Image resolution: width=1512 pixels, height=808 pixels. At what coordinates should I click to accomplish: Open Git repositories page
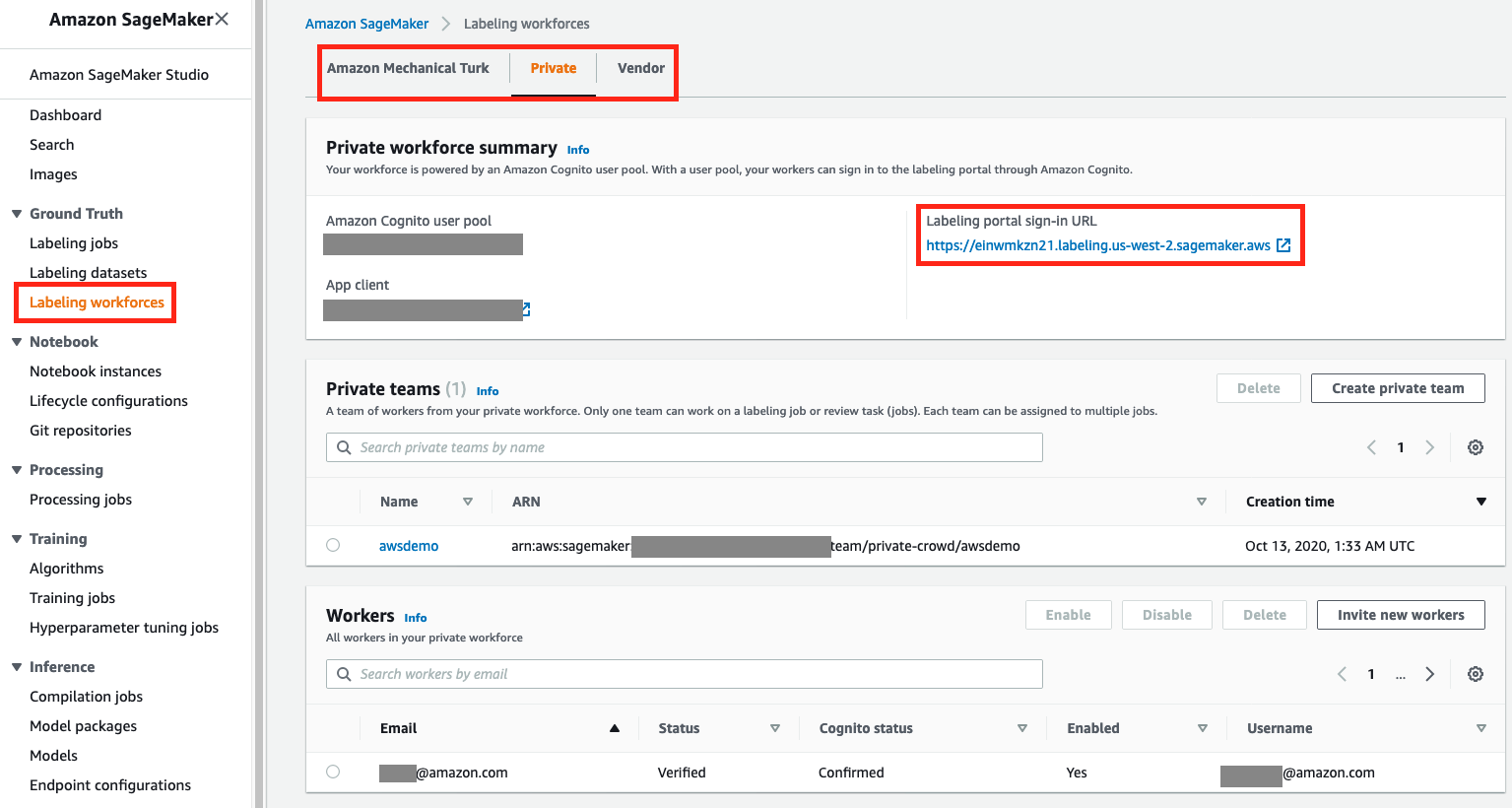[80, 431]
